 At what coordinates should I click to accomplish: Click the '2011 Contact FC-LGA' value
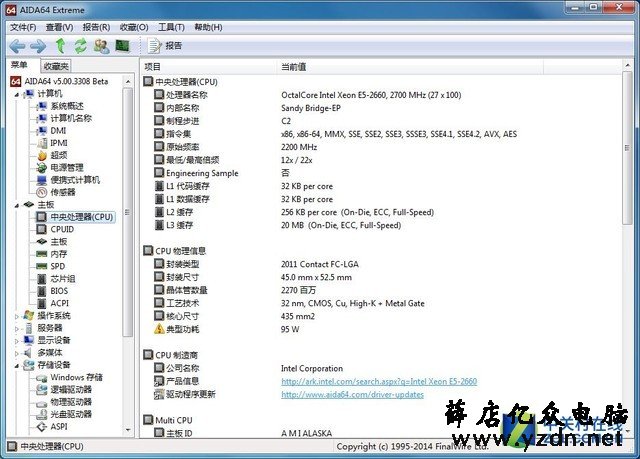click(x=320, y=264)
